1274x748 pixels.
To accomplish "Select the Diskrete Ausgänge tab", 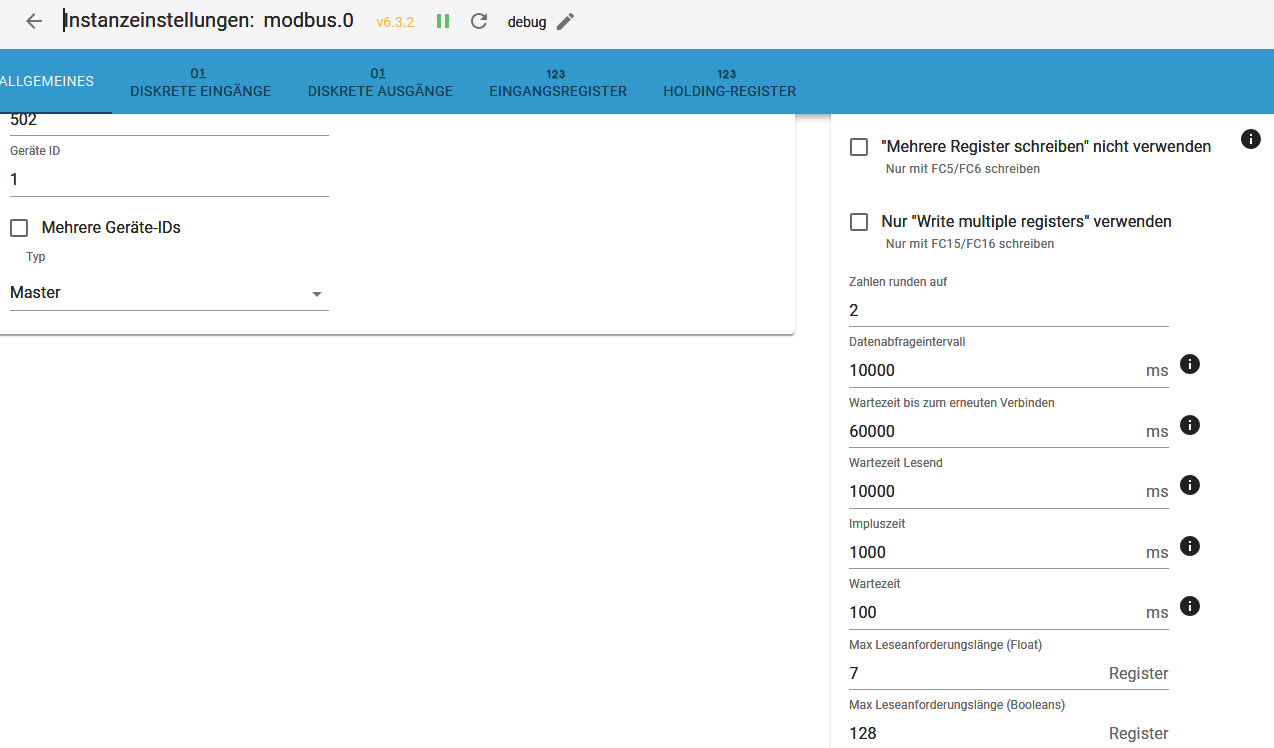I will click(x=380, y=82).
